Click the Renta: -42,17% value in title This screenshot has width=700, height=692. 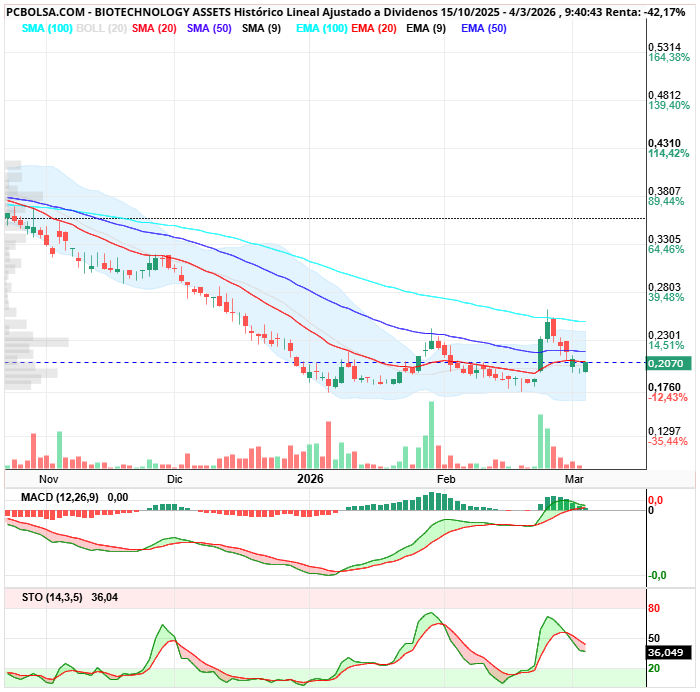click(645, 12)
